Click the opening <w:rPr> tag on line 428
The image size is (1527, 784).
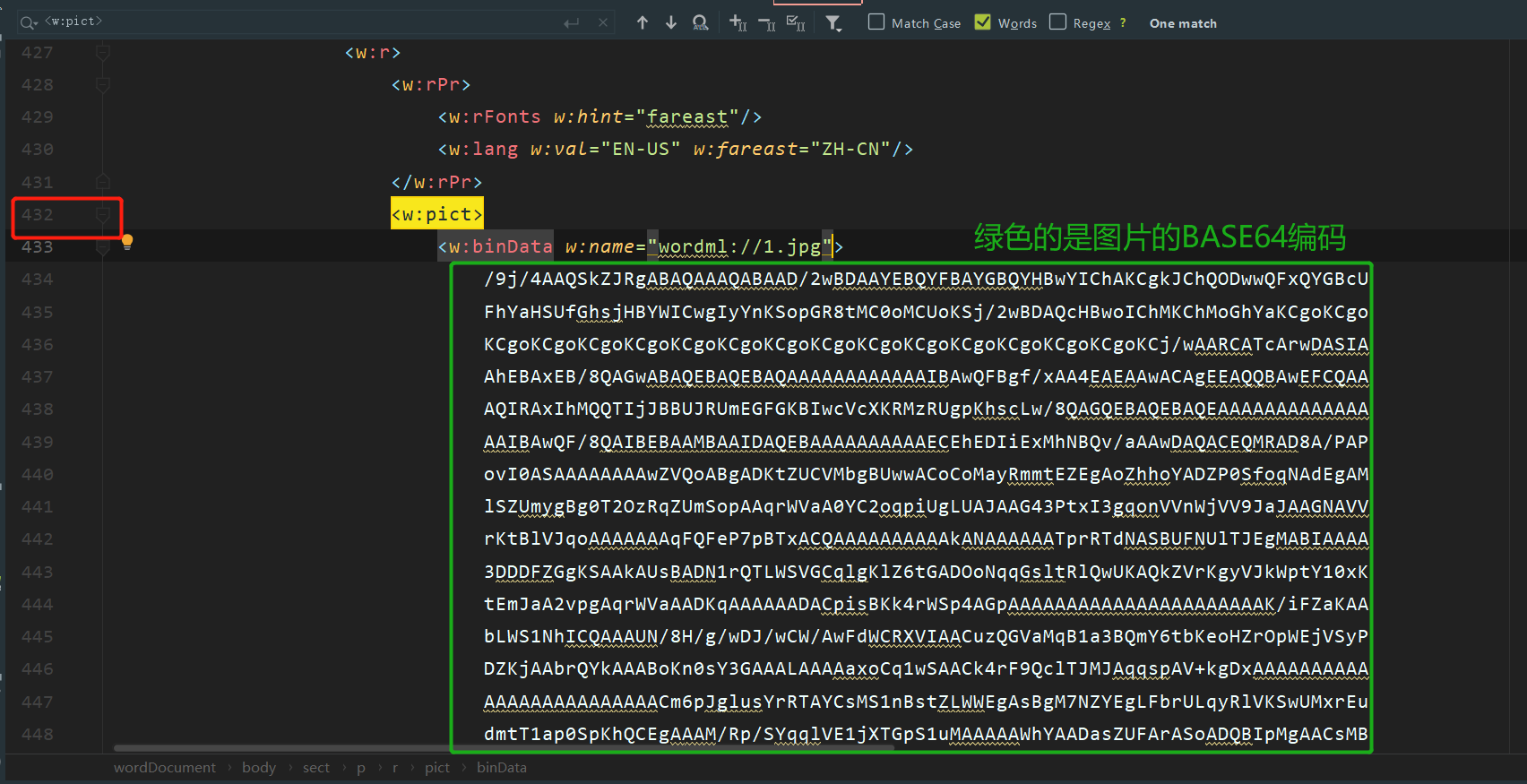(x=431, y=85)
